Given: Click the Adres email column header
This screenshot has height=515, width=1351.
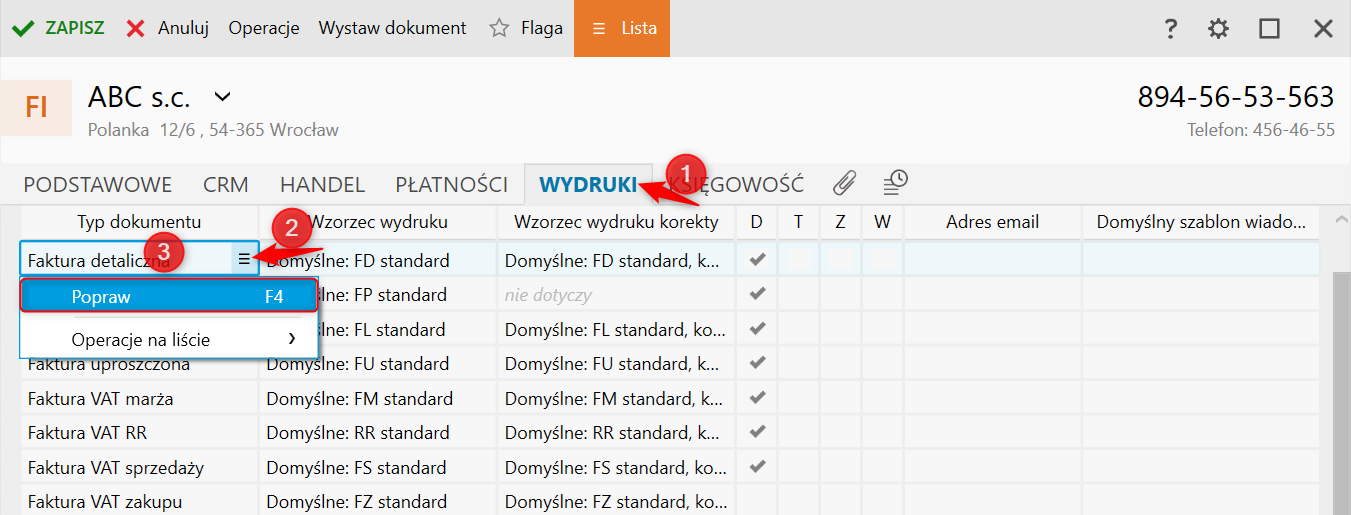Looking at the screenshot, I should click(993, 222).
